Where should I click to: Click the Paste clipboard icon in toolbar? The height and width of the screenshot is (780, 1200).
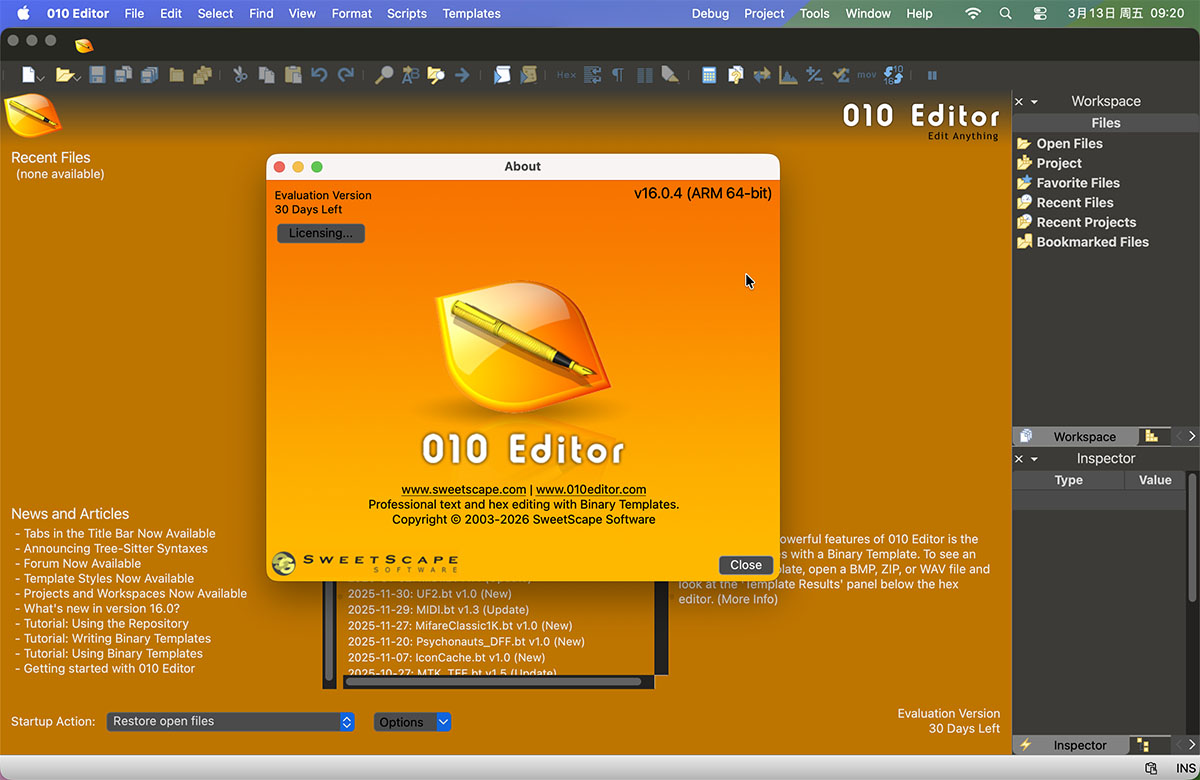tap(293, 75)
